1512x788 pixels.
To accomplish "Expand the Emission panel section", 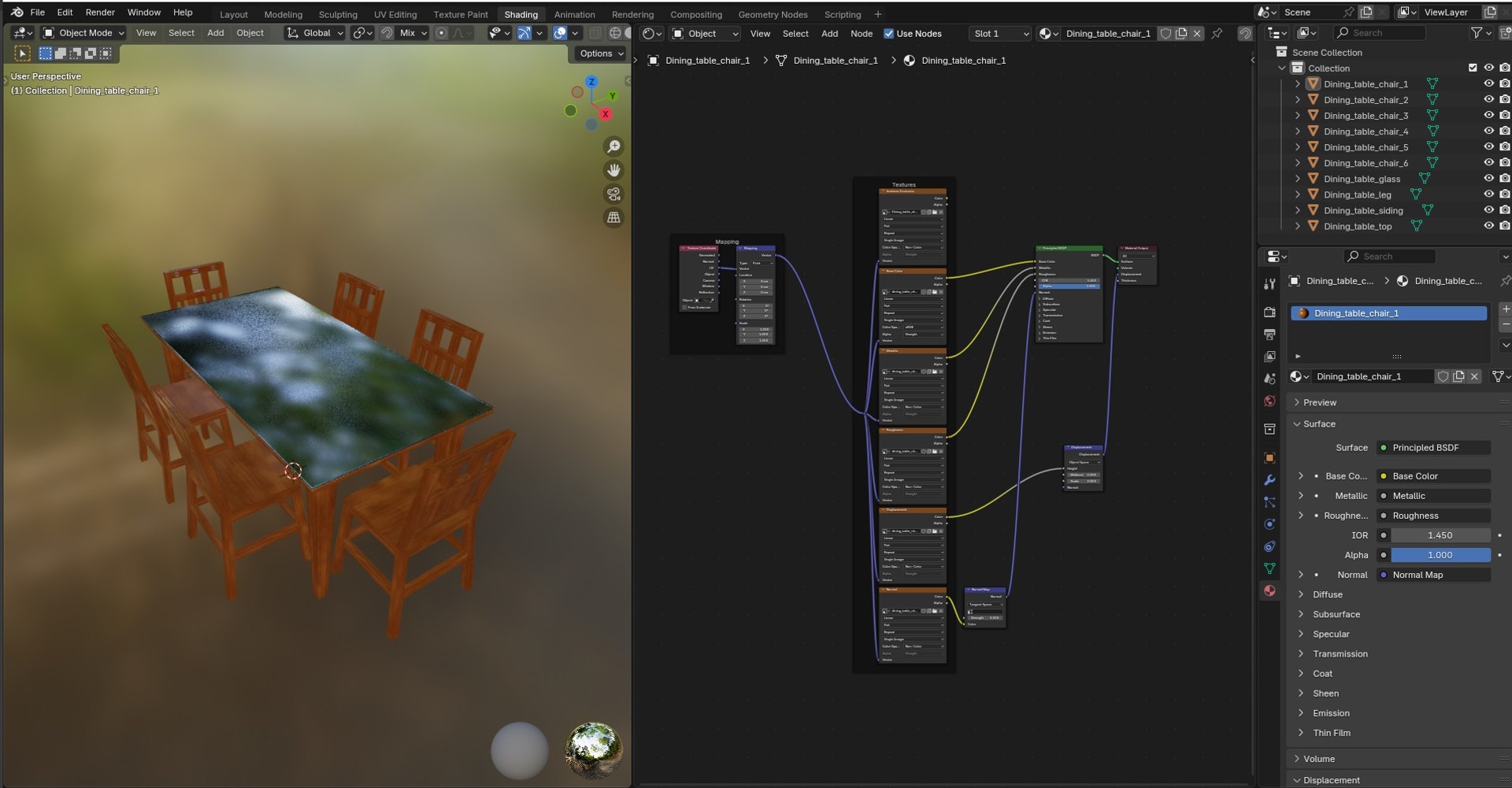I will [1331, 713].
